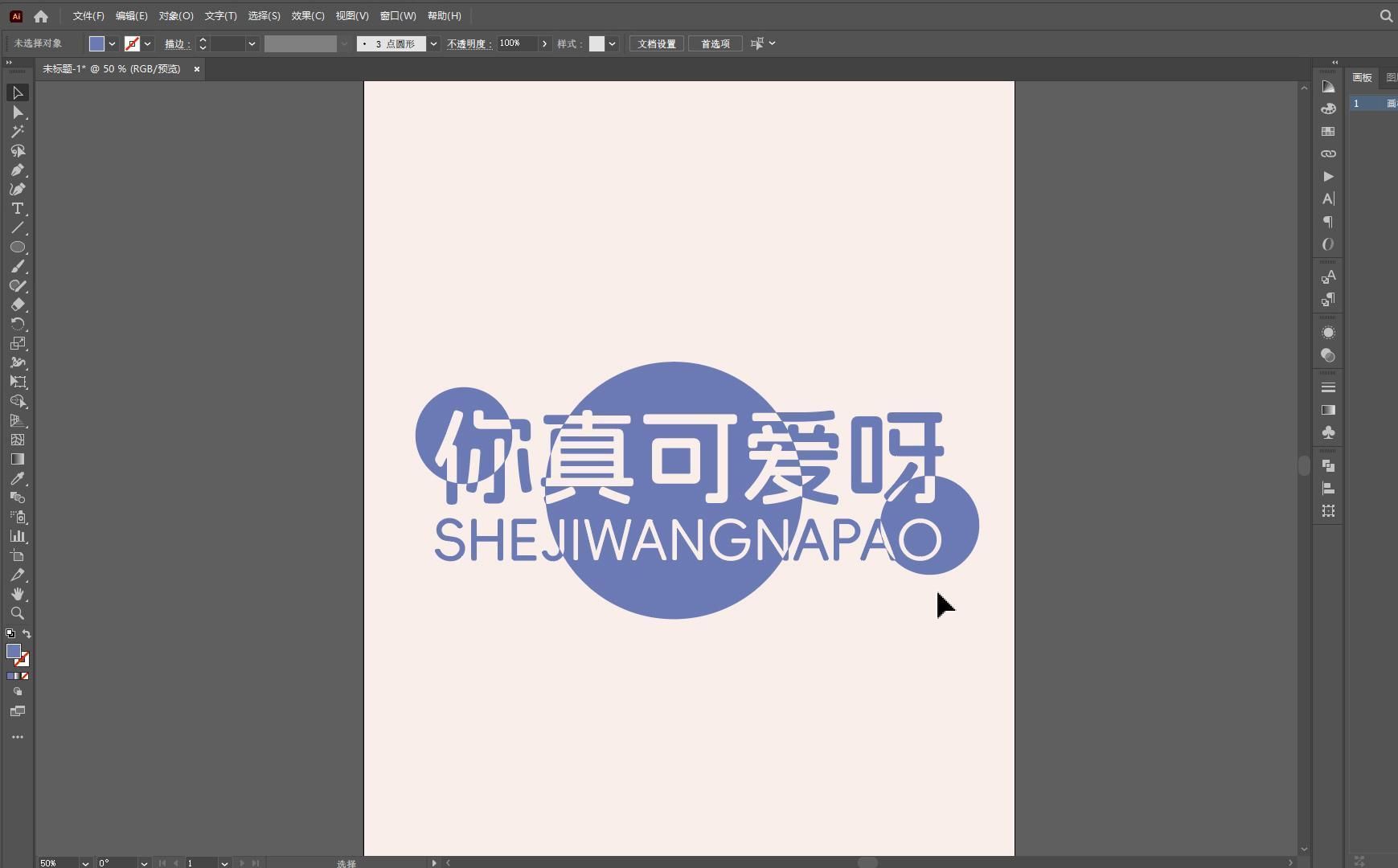This screenshot has height=868, width=1398.
Task: Open Edit Toolbar three-dots button
Action: [17, 737]
